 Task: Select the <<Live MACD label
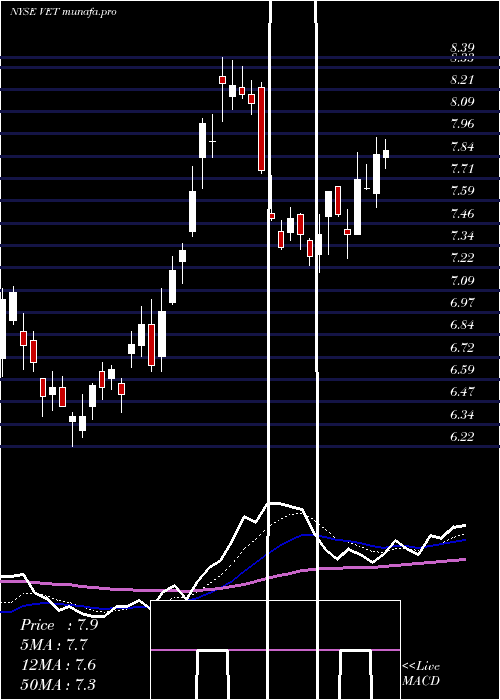coord(421,674)
